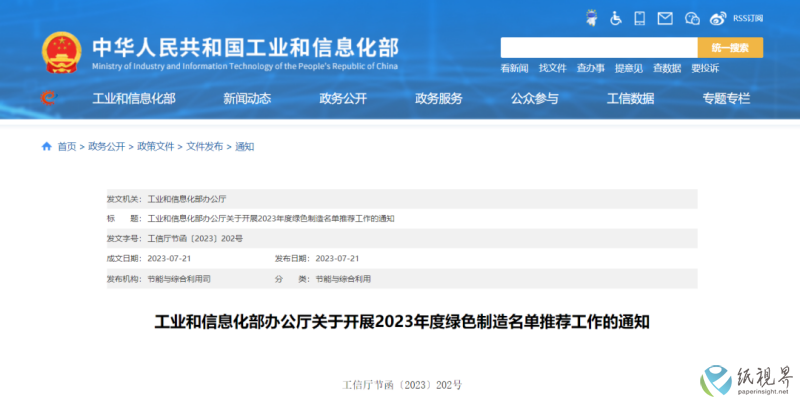Click the 统一搜索 button
Image resolution: width=800 pixels, height=399 pixels.
coord(731,47)
